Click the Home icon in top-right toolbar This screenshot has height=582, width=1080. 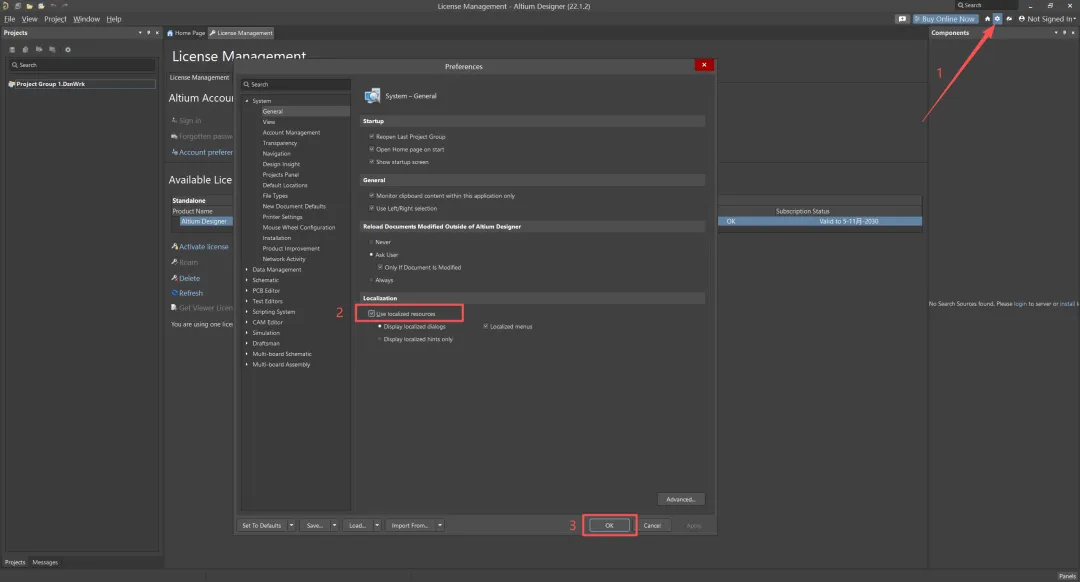[987, 19]
